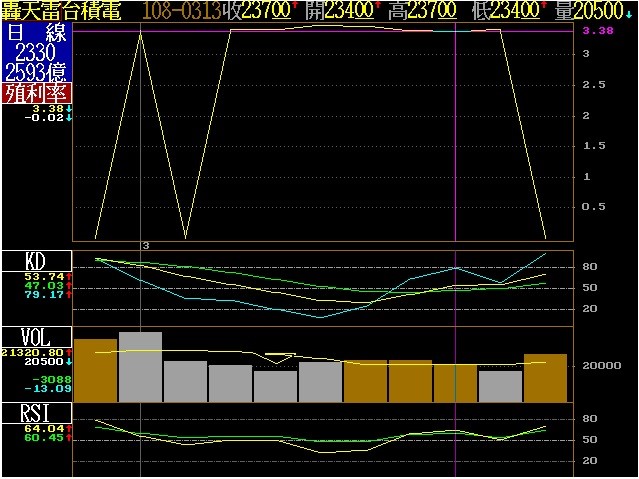Select the VOL indicator panel label
Image resolution: width=639 pixels, height=479 pixels.
pos(36,336)
